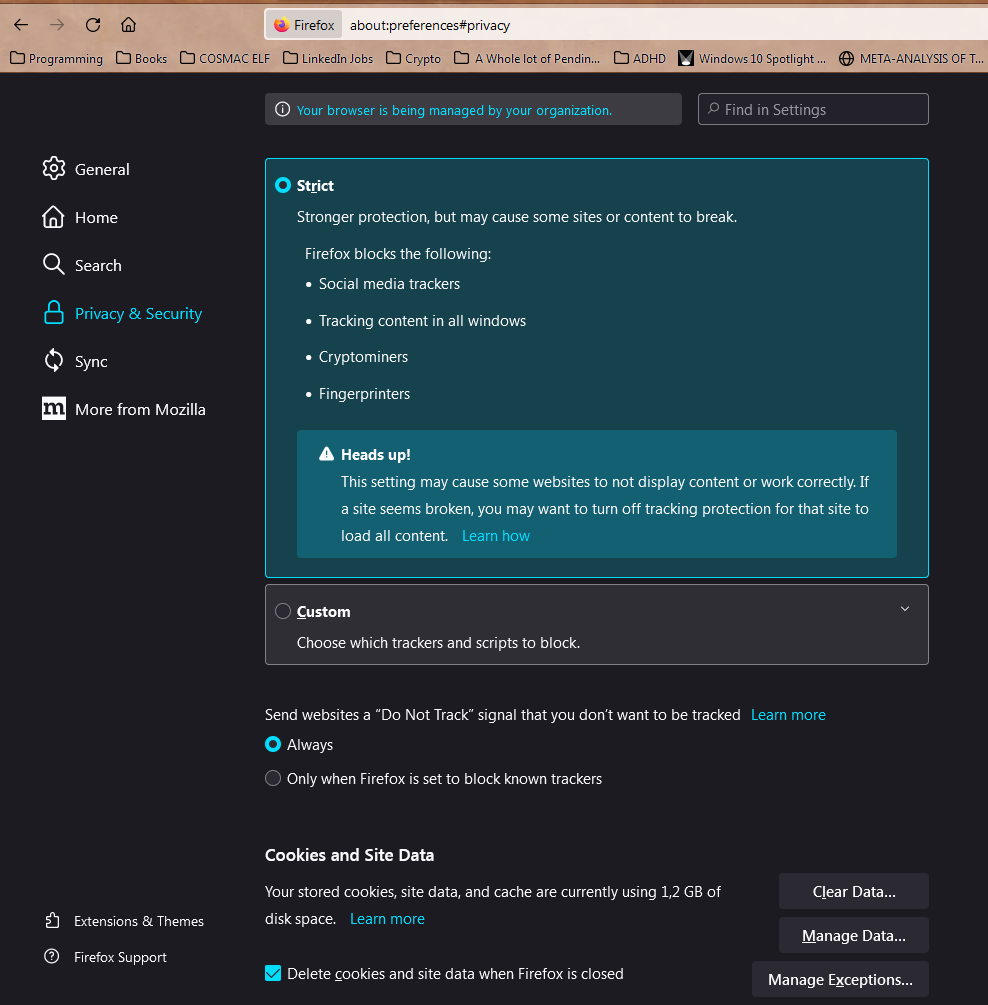Viewport: 988px width, 1005px height.
Task: Open the Home settings category
Action: 80,217
